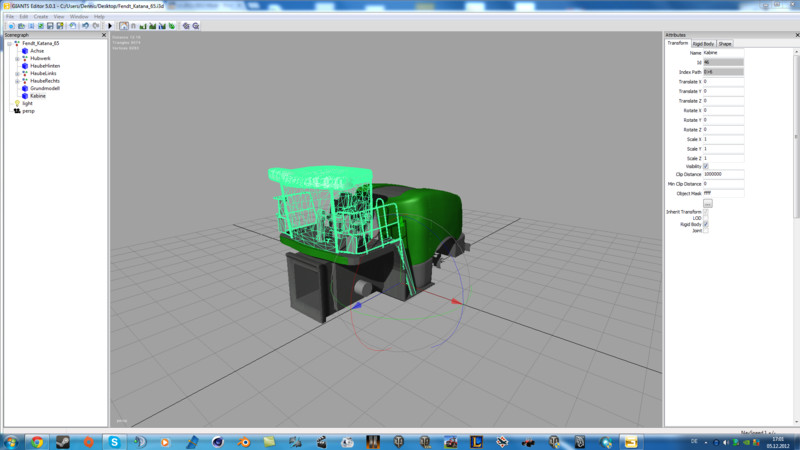Viewport: 800px width, 450px height.
Task: Click the second green terrain tool icon
Action: click(153, 26)
